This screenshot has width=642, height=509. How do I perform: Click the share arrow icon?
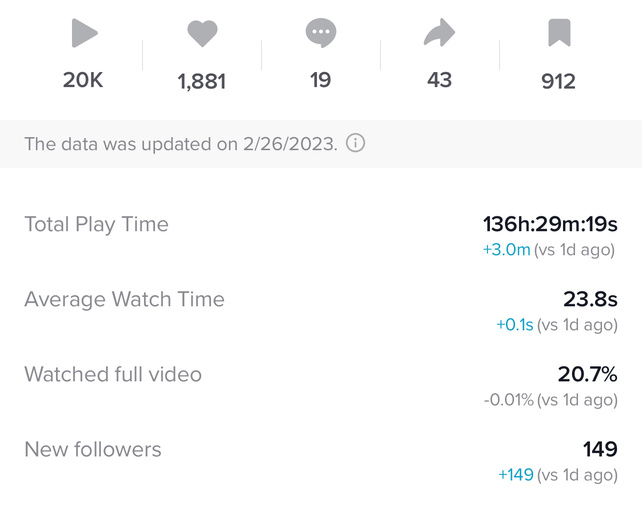click(x=439, y=34)
